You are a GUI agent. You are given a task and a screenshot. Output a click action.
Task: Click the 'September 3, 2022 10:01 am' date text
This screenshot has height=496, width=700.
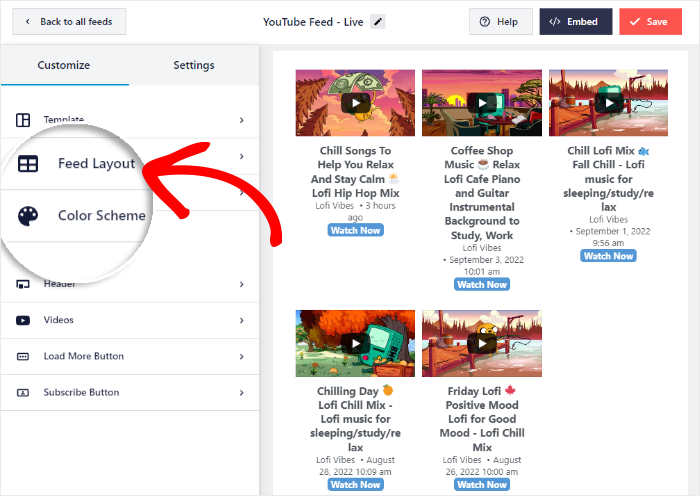tap(483, 266)
